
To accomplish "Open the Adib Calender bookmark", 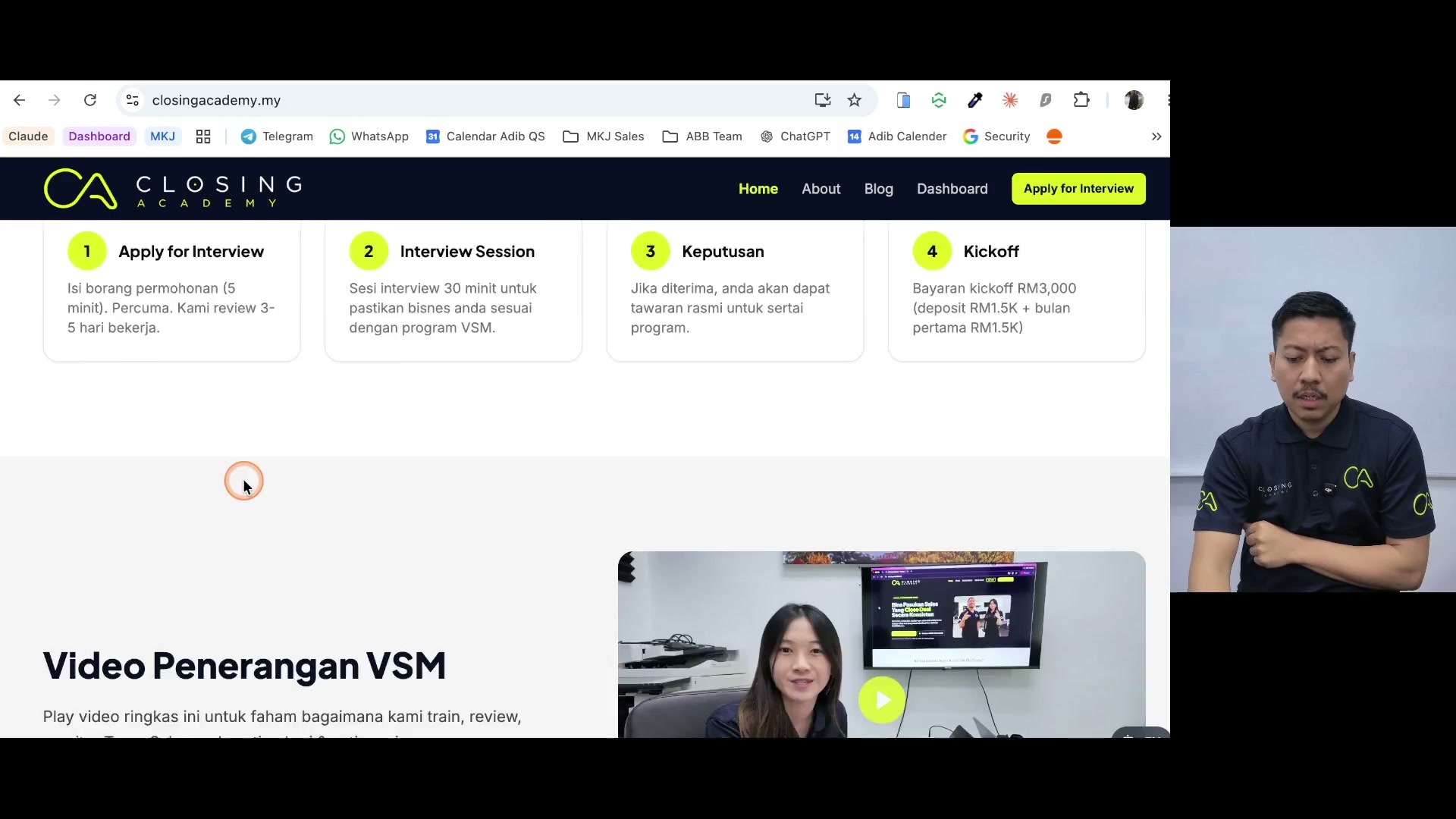I will [897, 136].
